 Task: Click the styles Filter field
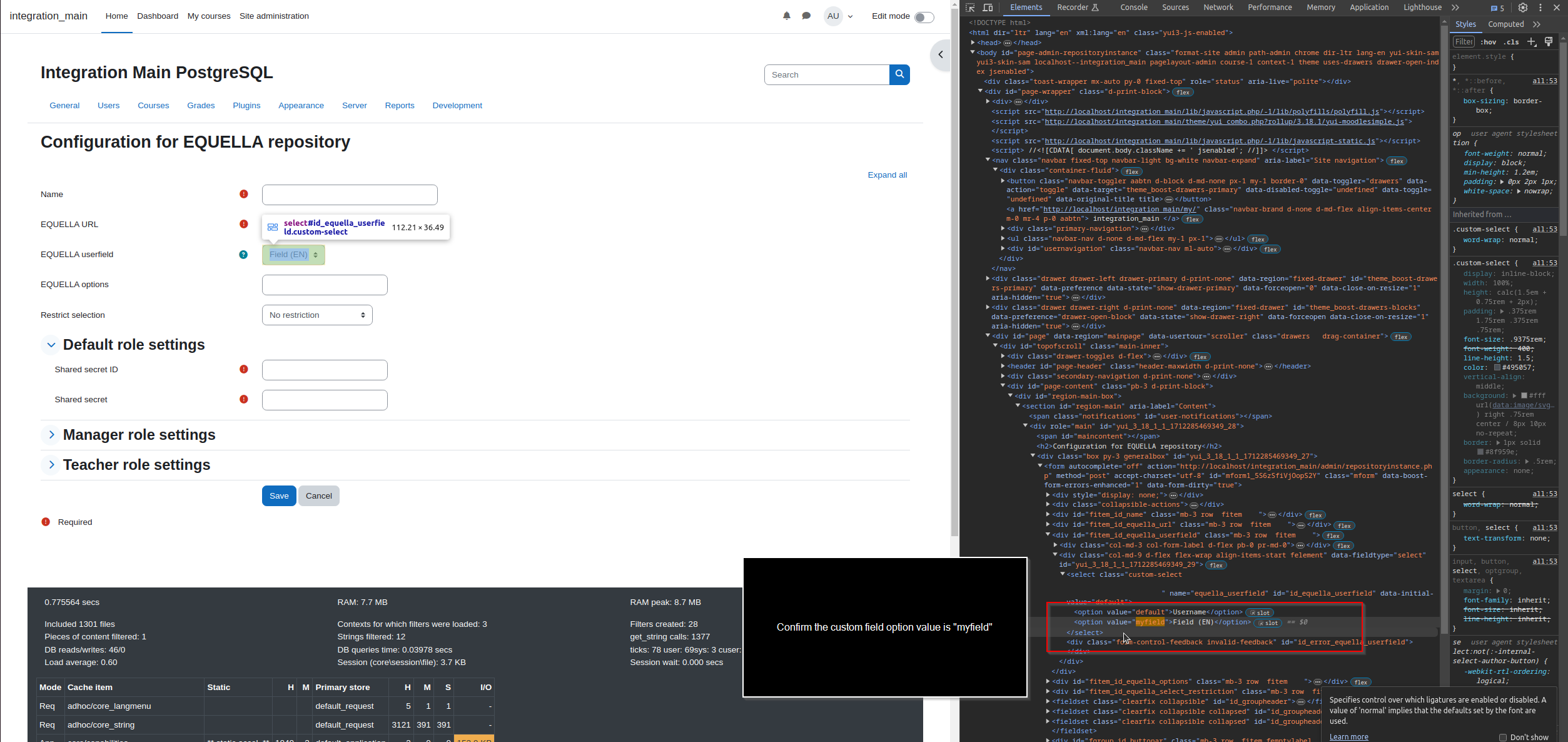click(x=1464, y=42)
